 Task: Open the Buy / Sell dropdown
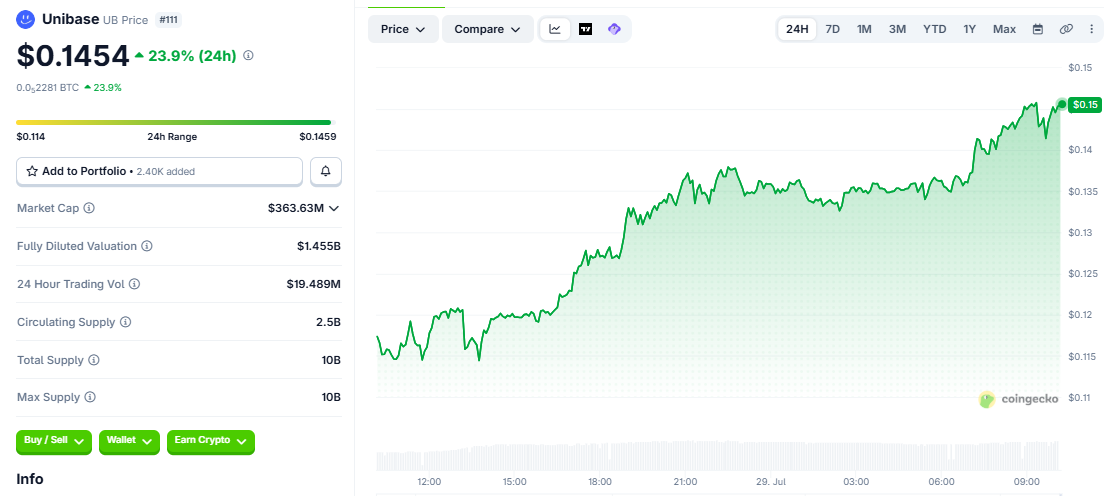(x=54, y=441)
